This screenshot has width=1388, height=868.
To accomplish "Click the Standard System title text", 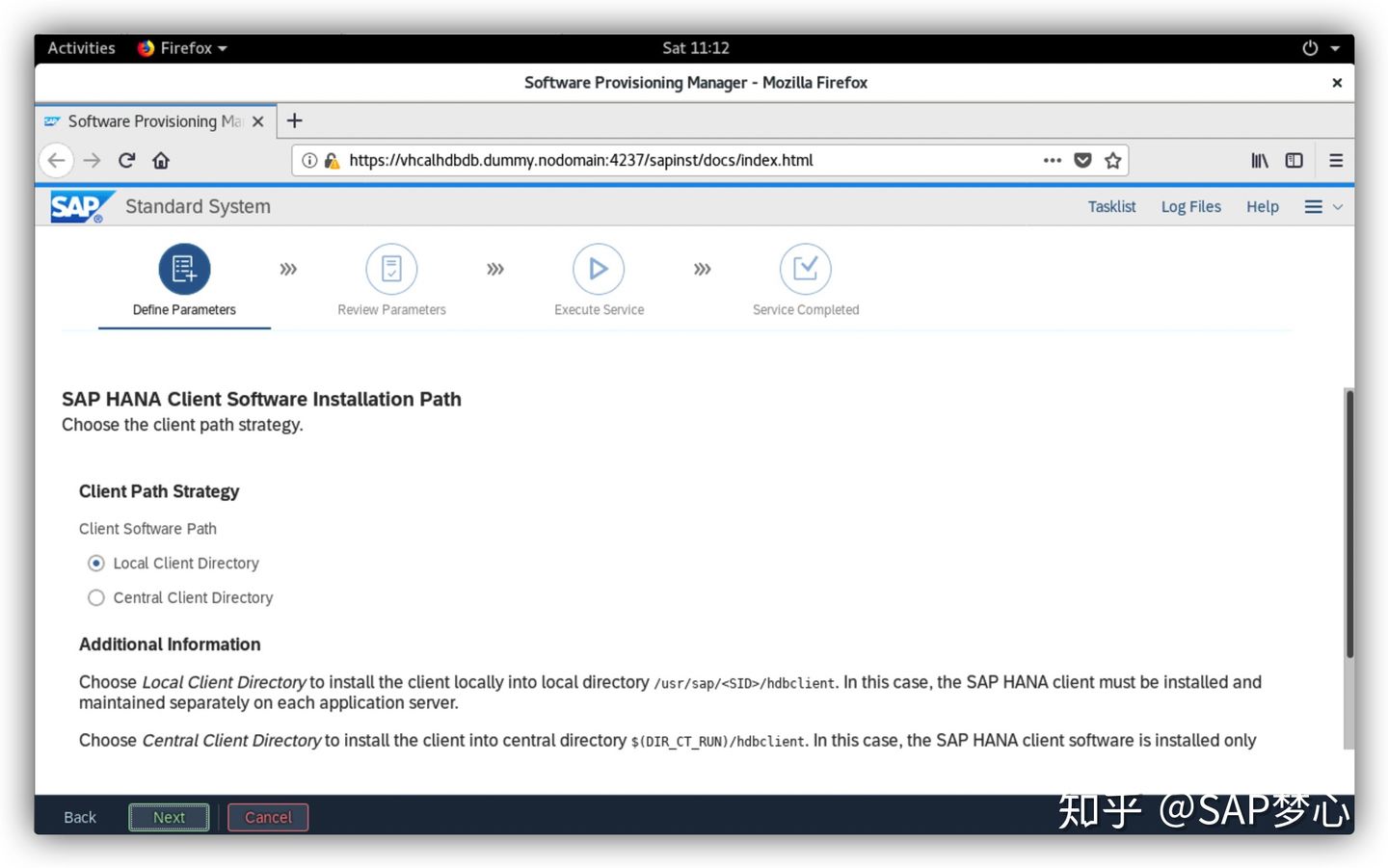I will (x=198, y=206).
